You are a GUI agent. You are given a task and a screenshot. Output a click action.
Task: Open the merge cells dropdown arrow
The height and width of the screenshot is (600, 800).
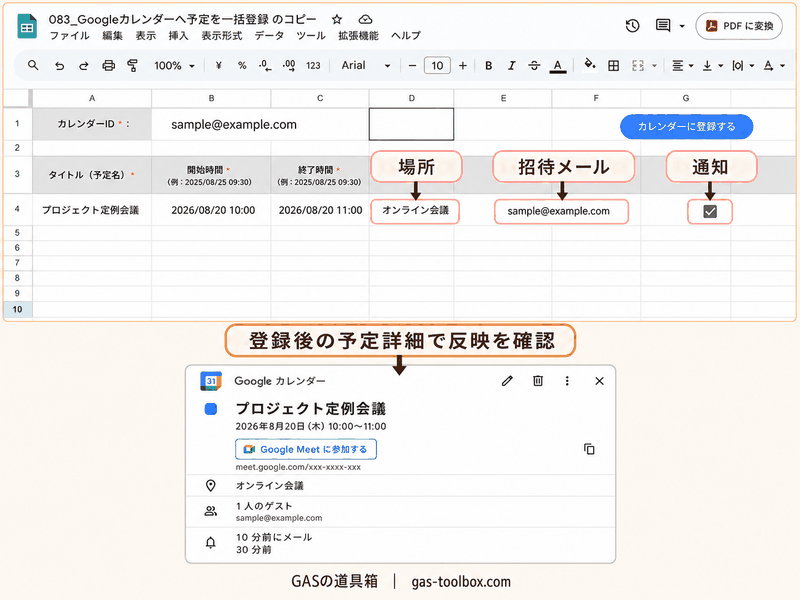click(654, 66)
